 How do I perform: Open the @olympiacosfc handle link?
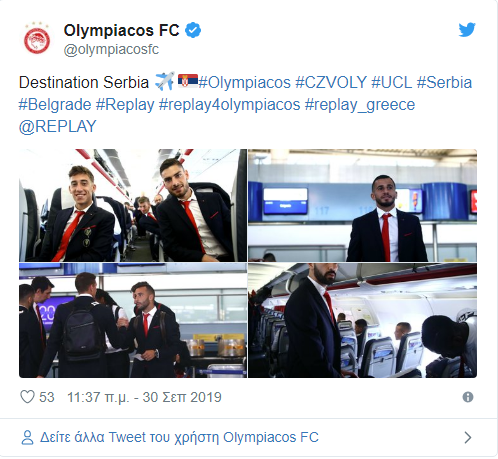point(111,50)
